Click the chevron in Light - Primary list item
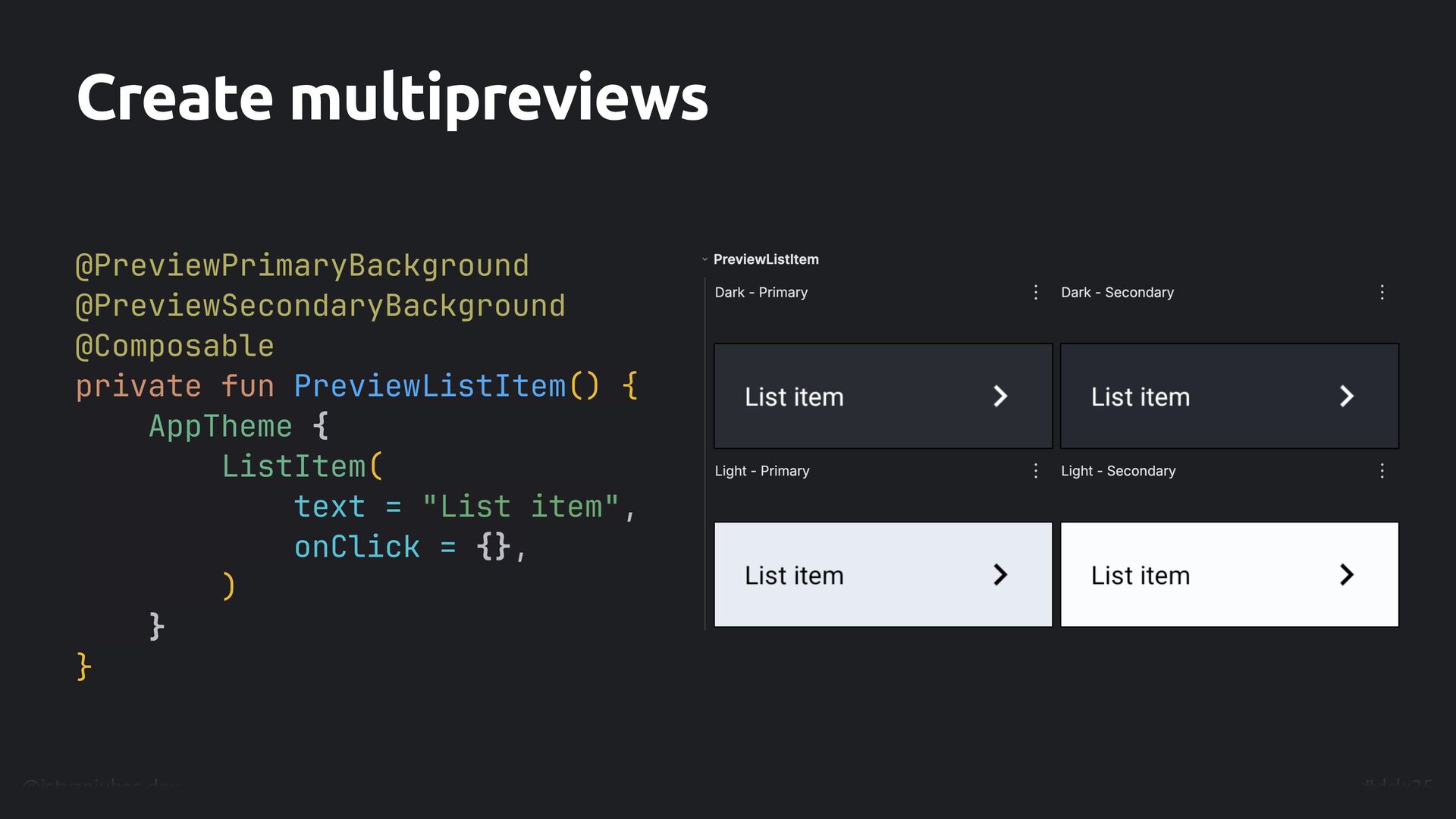The image size is (1456, 819). [x=1000, y=575]
